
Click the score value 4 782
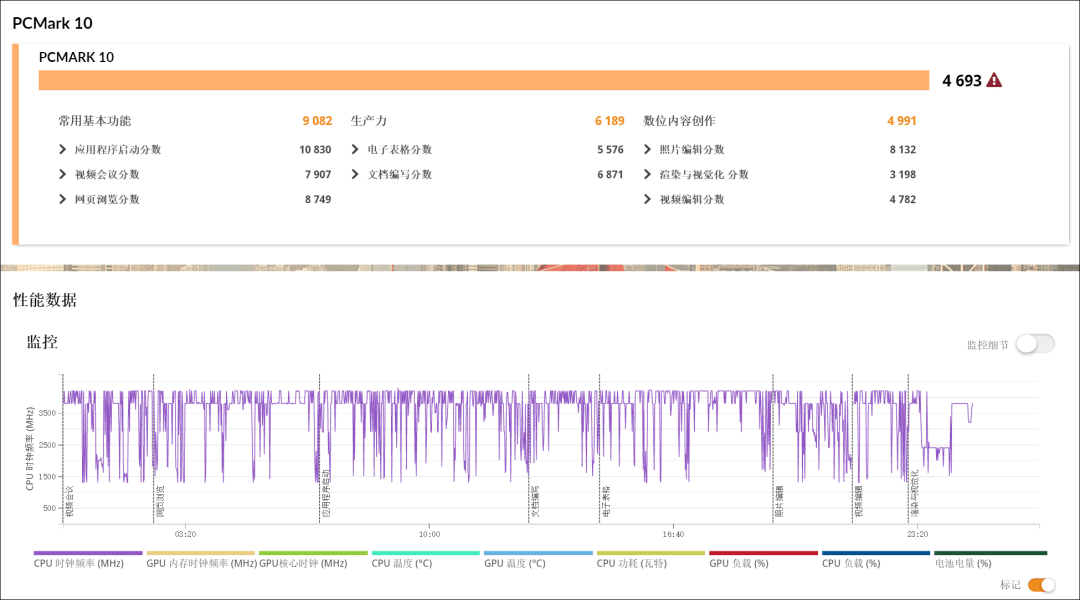click(x=902, y=199)
